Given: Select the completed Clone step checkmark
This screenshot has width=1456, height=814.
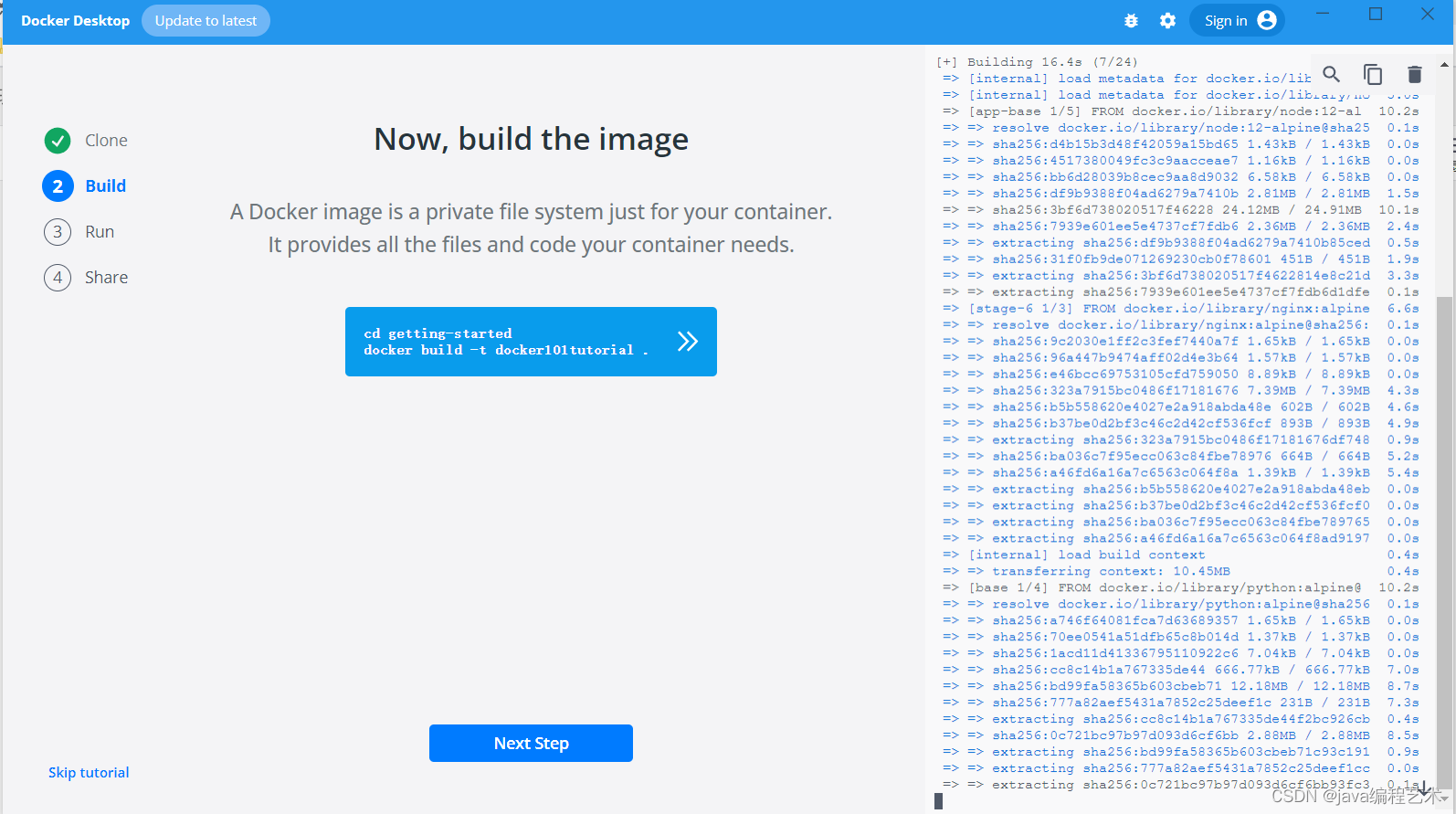Looking at the screenshot, I should point(58,141).
